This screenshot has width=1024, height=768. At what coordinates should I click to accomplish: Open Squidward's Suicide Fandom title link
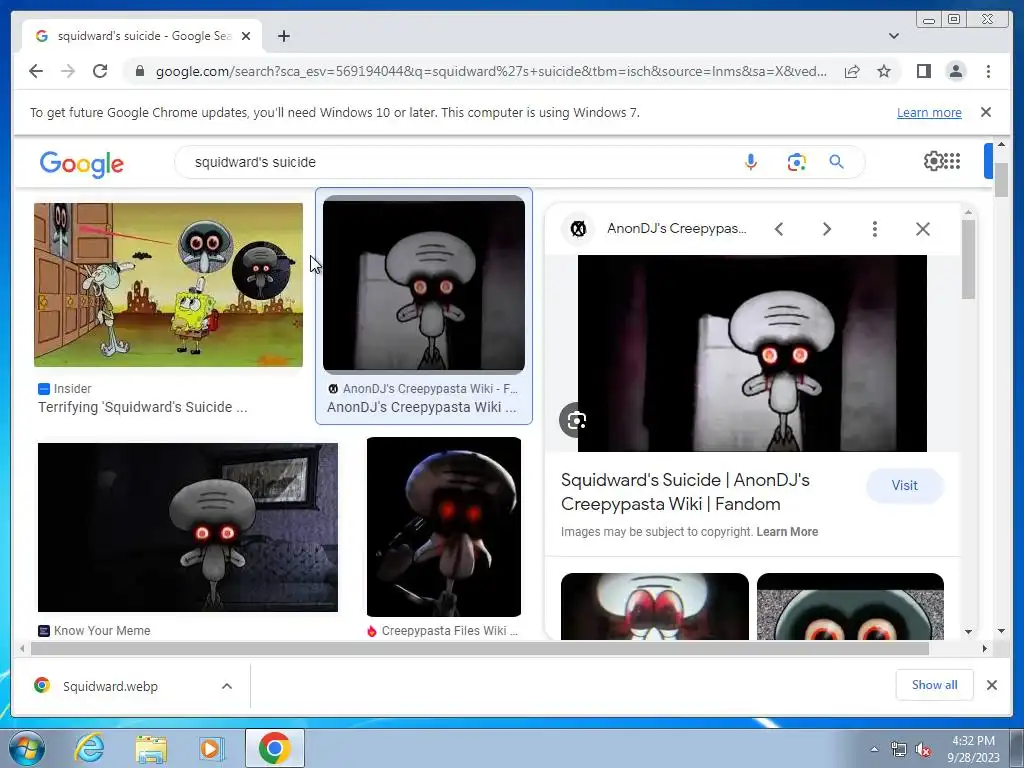(x=685, y=492)
